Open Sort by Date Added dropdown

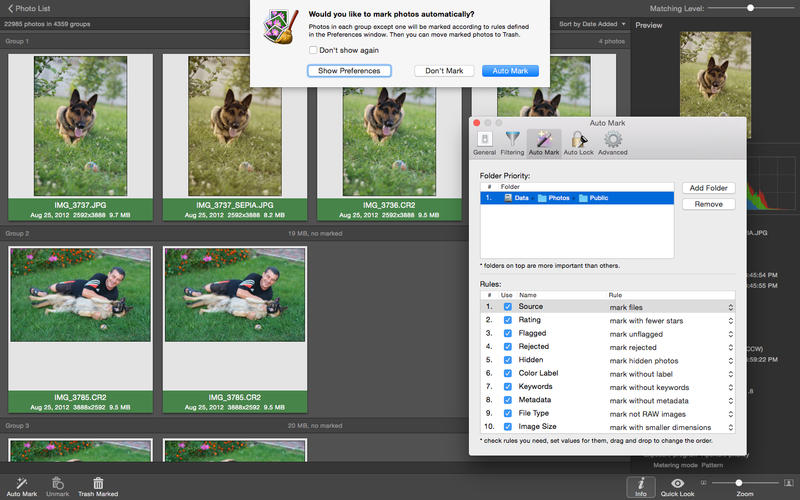pos(592,23)
